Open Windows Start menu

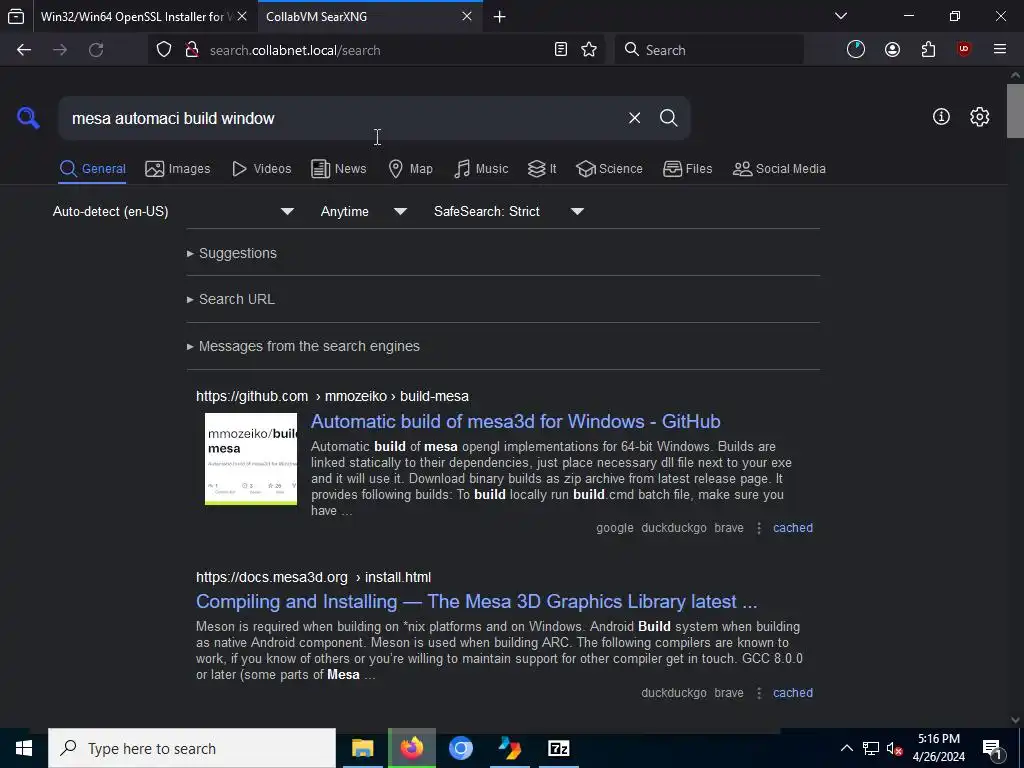[24, 748]
